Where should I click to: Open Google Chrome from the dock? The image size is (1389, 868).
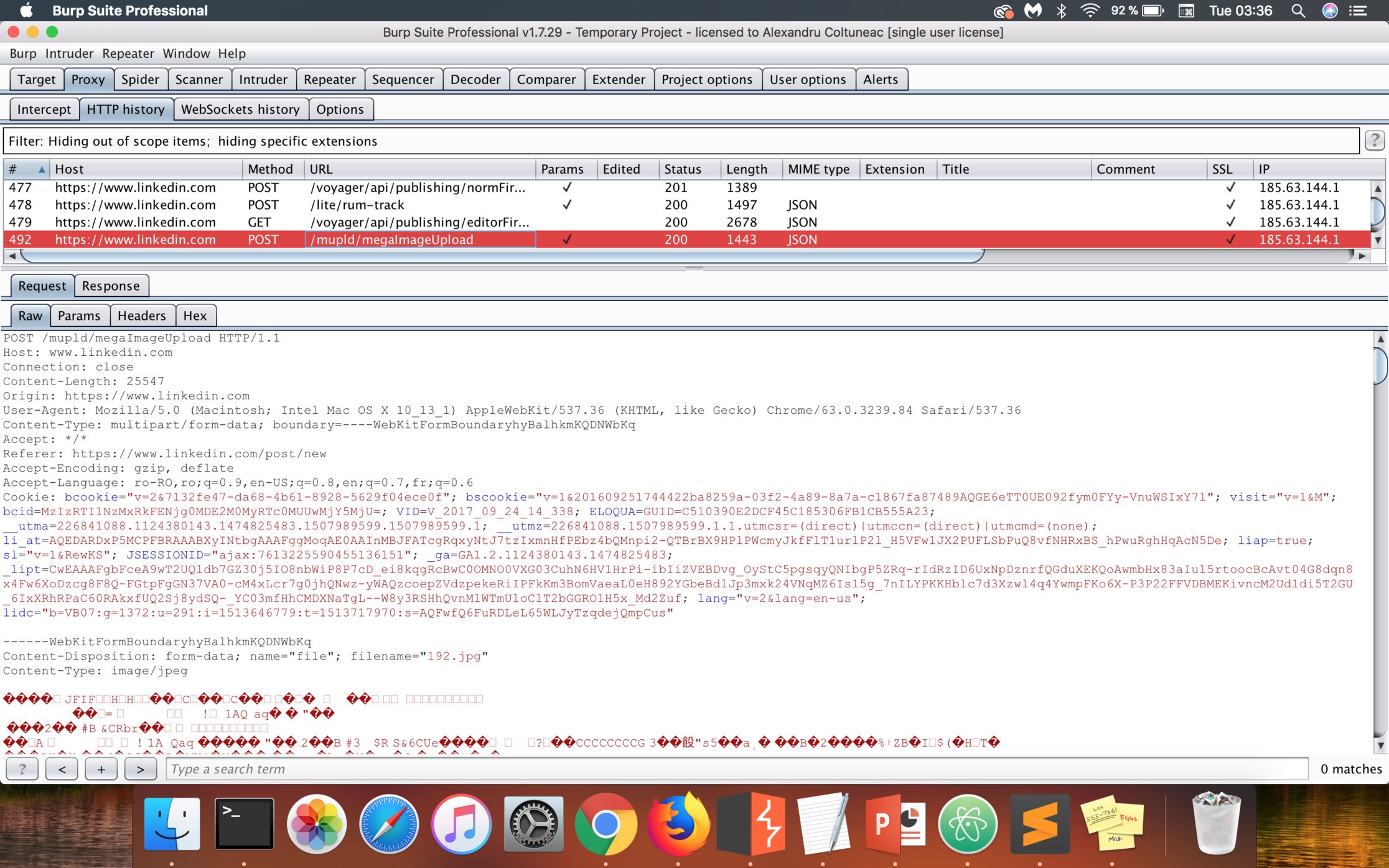(x=606, y=824)
